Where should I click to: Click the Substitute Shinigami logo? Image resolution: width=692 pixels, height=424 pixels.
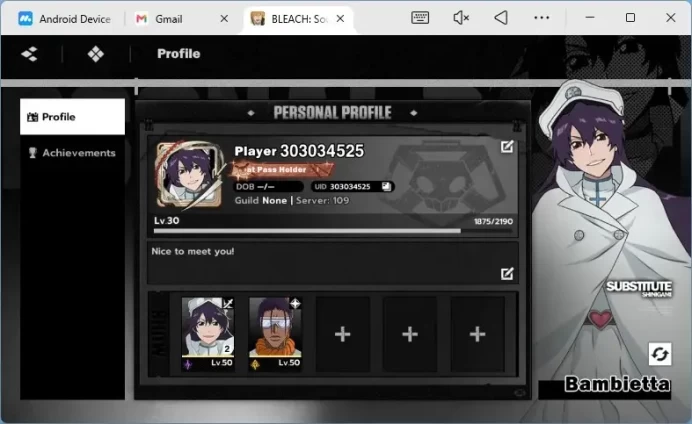tap(639, 289)
